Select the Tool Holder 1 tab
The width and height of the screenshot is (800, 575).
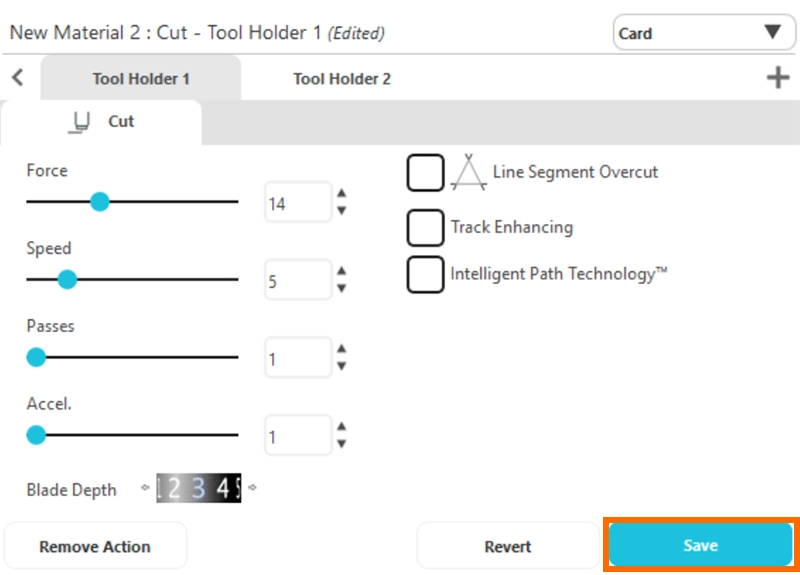(x=141, y=78)
